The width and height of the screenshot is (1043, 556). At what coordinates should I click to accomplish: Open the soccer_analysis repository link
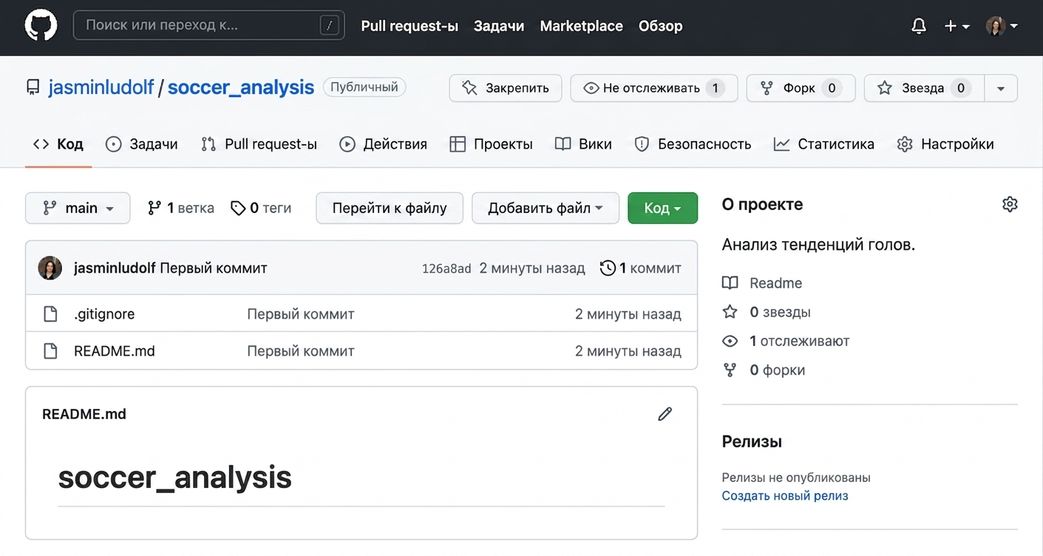point(240,87)
